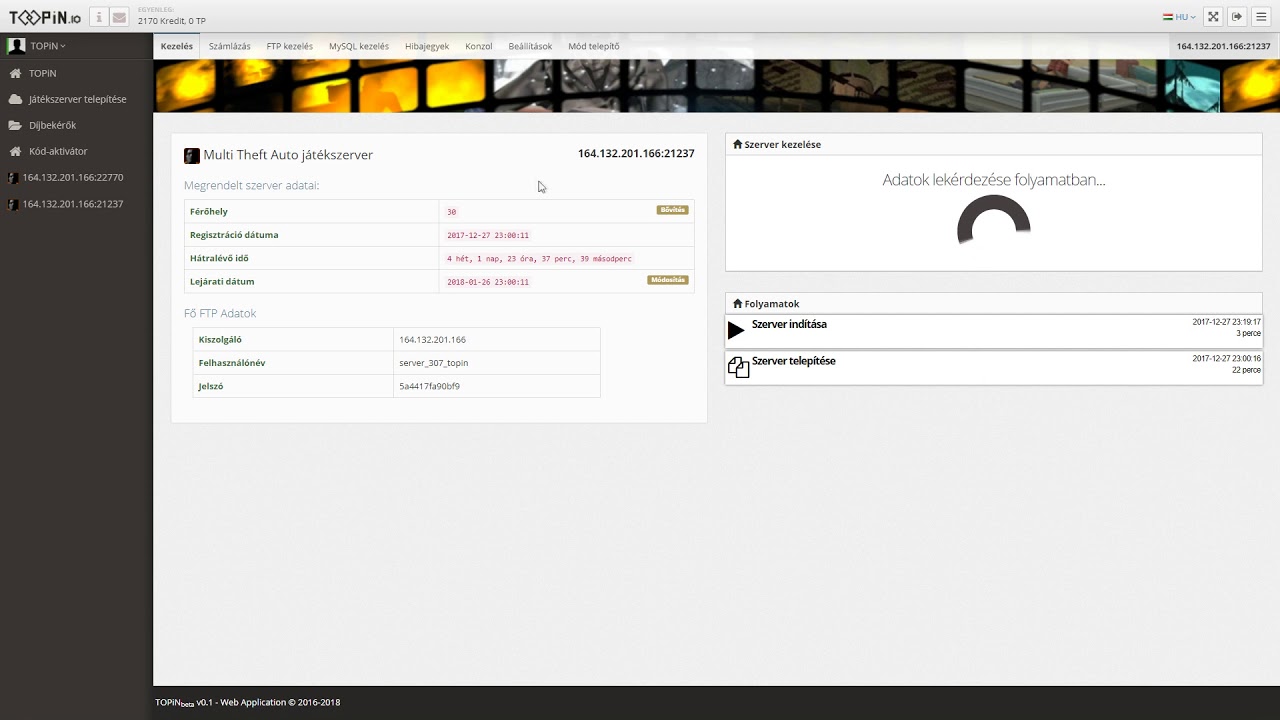Open Játékszerver telepítése in sidebar
Image resolution: width=1280 pixels, height=720 pixels.
coord(76,100)
